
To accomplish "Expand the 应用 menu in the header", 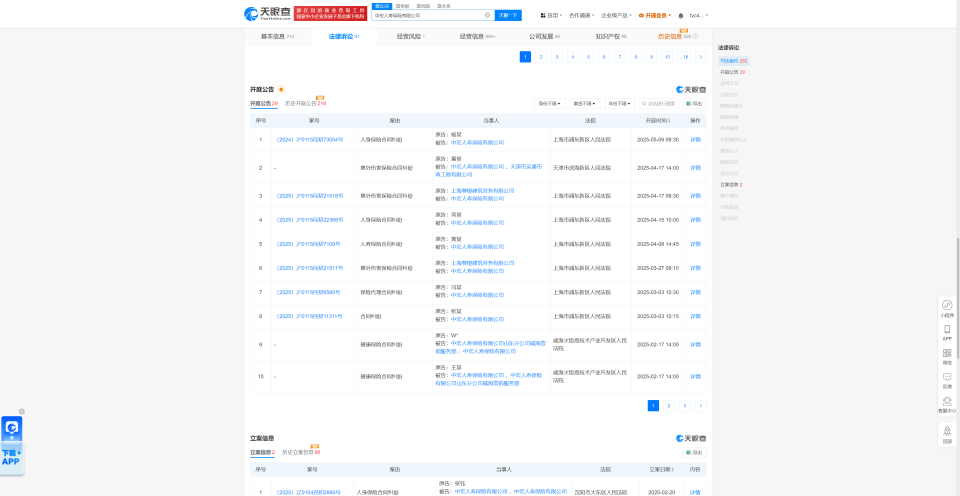I will (x=552, y=15).
